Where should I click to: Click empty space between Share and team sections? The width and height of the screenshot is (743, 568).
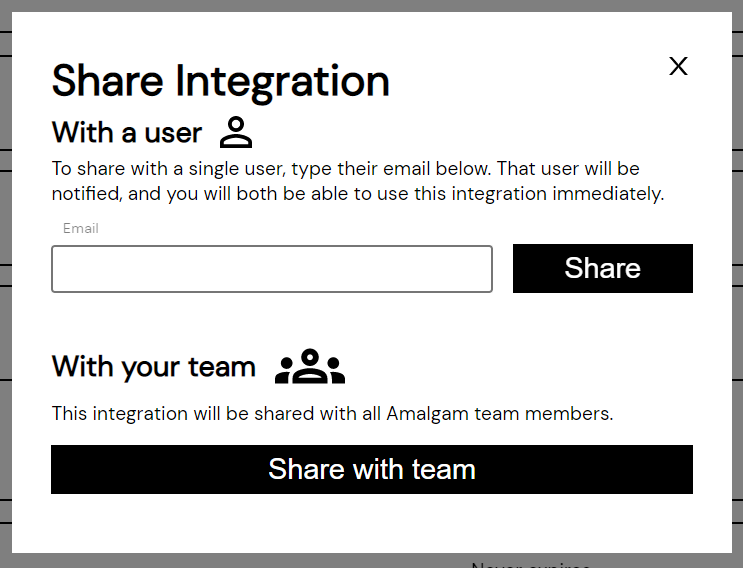pyautogui.click(x=372, y=320)
